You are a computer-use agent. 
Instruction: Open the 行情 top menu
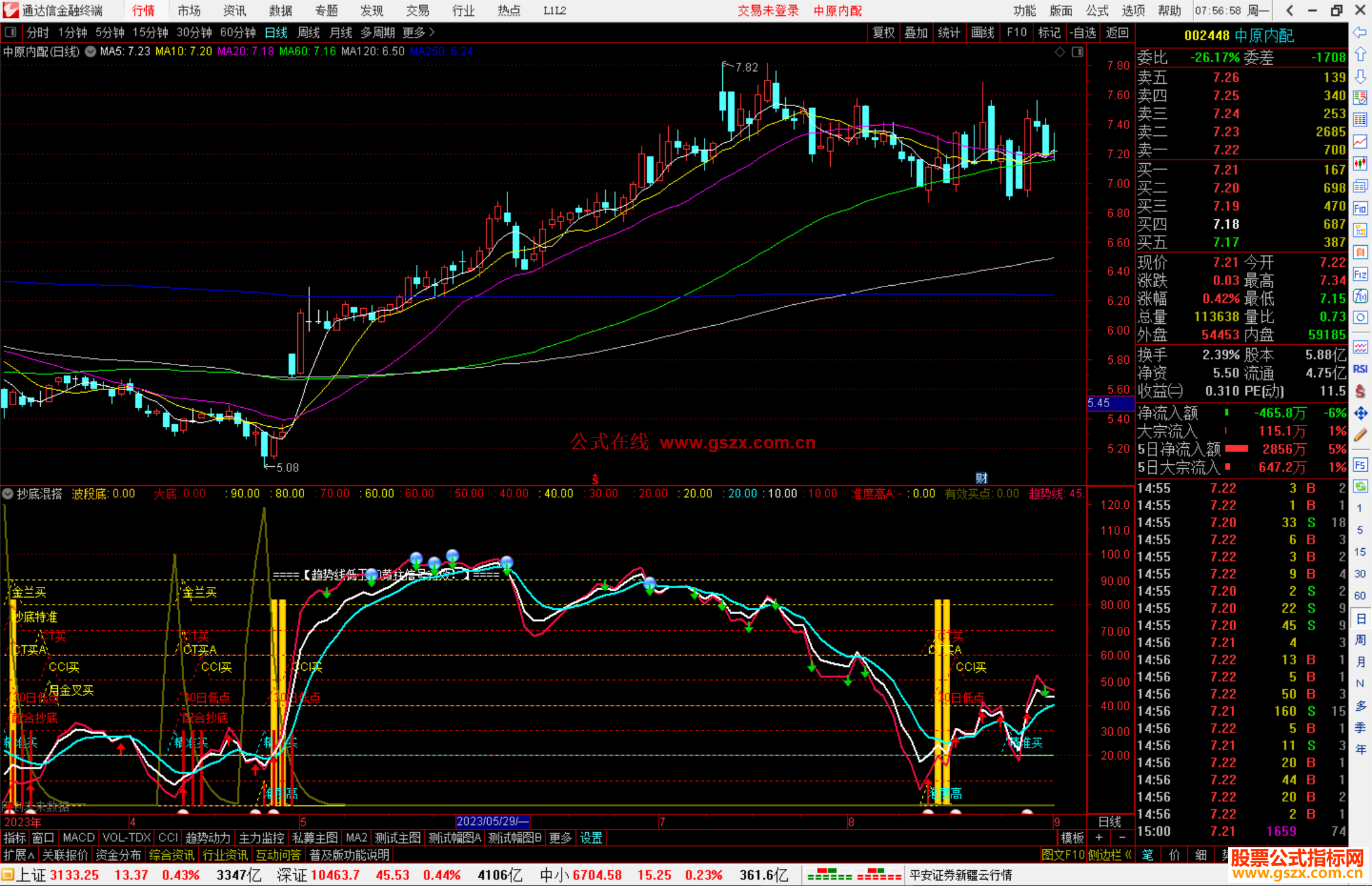tap(144, 11)
